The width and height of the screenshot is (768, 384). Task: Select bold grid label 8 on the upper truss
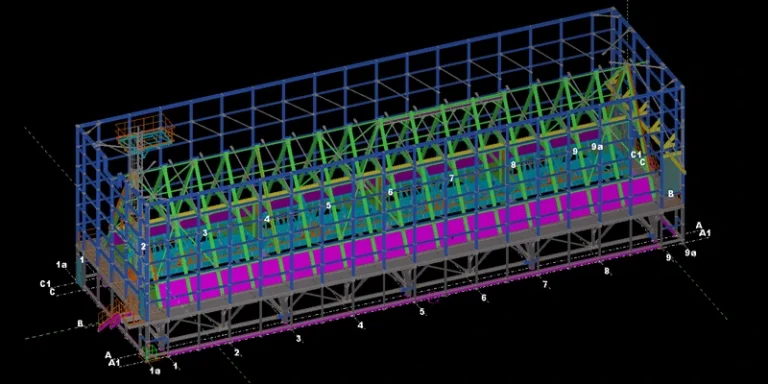point(513,165)
